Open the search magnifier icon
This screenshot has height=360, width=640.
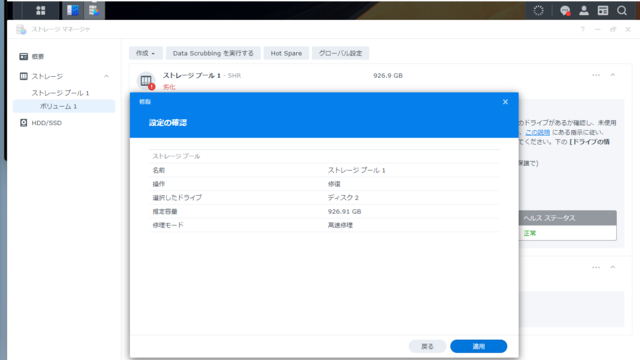[x=622, y=11]
